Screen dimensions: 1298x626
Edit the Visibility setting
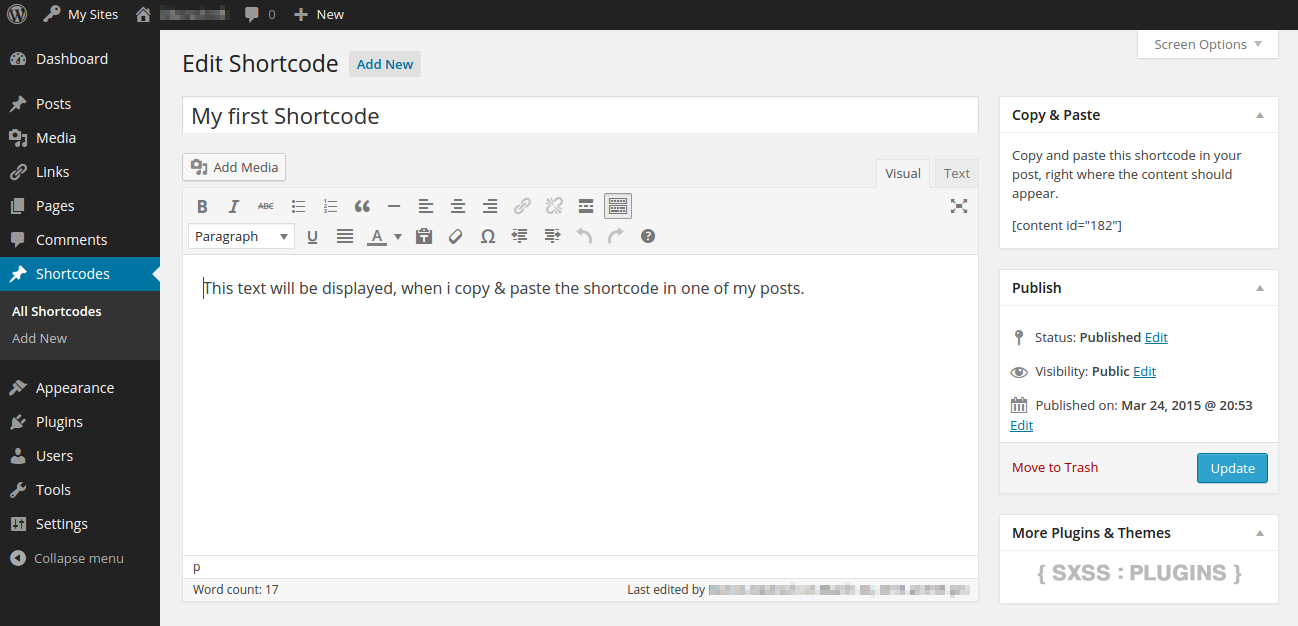[1144, 371]
